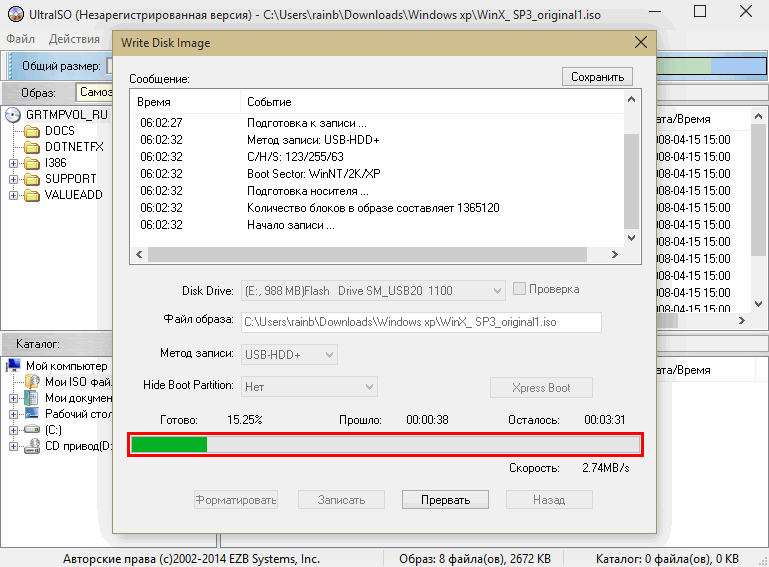Click the Форматировать button
The image size is (769, 567).
point(236,499)
